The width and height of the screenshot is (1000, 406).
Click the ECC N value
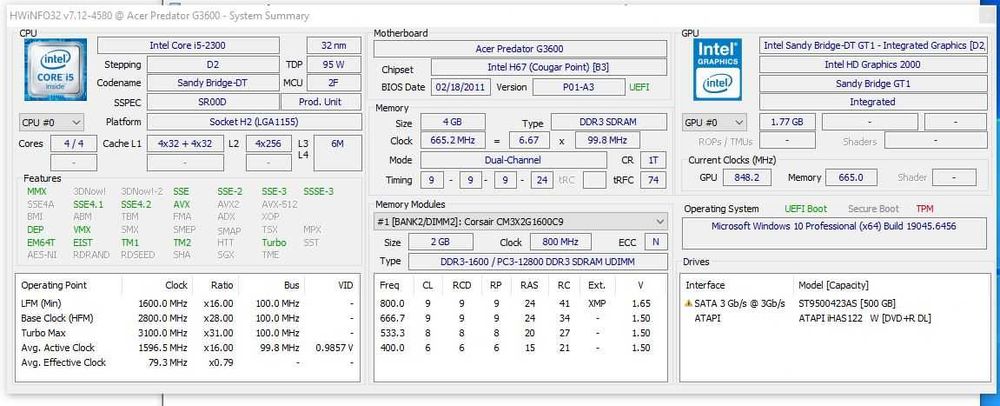point(655,242)
